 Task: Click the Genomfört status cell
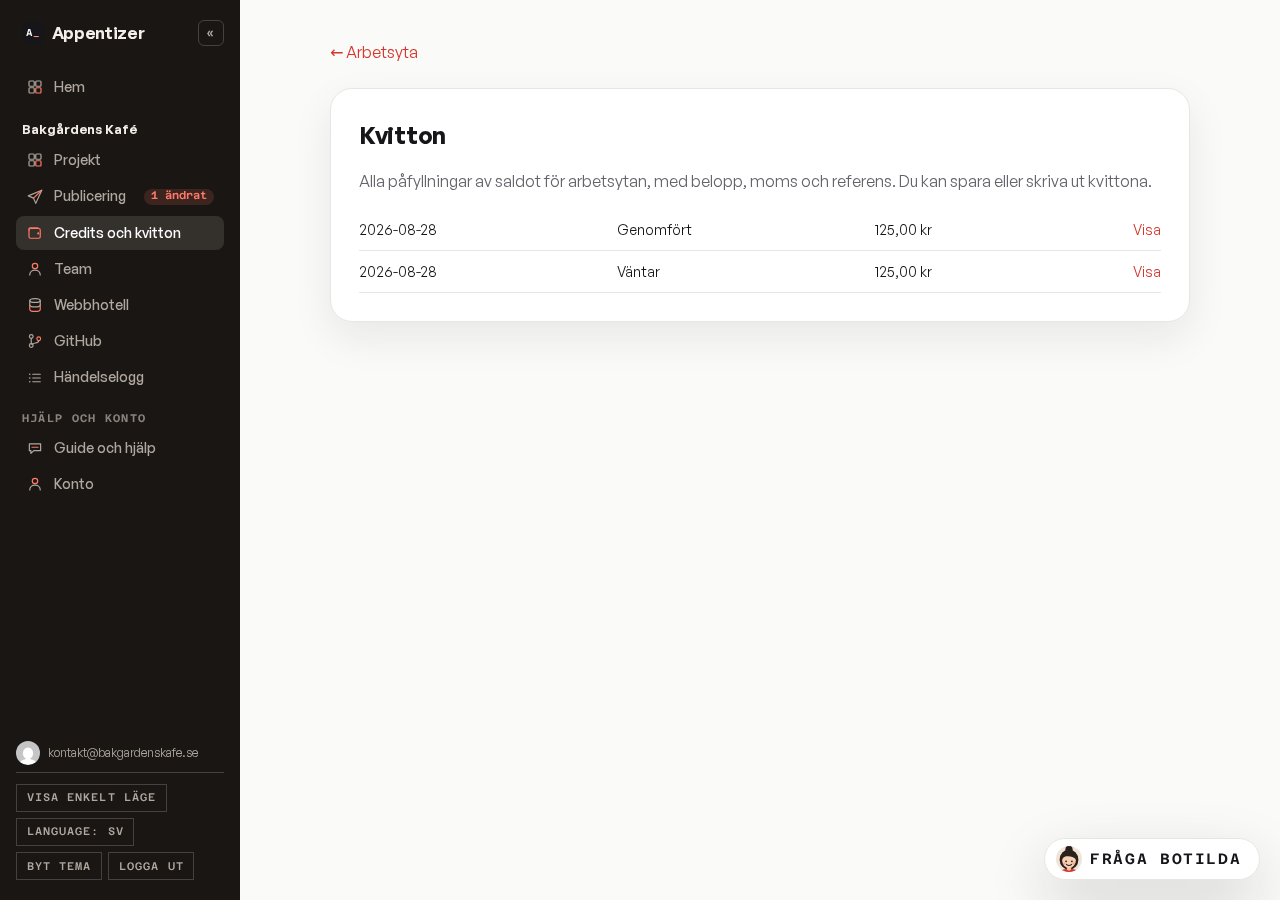coord(654,230)
